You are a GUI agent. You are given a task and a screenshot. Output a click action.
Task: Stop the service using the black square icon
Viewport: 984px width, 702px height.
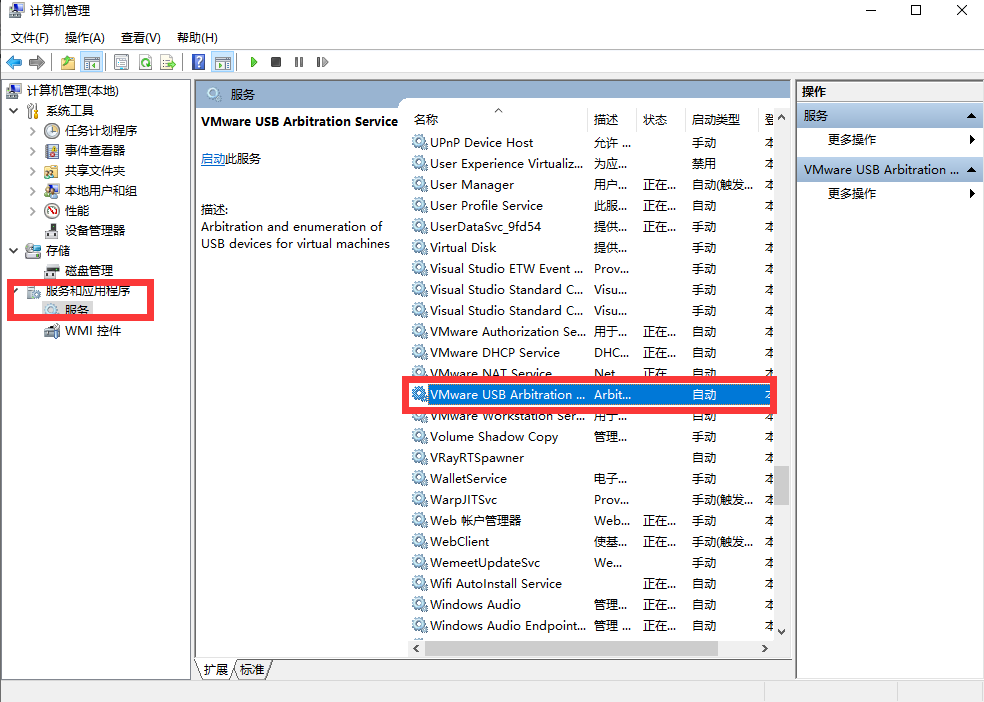click(277, 62)
